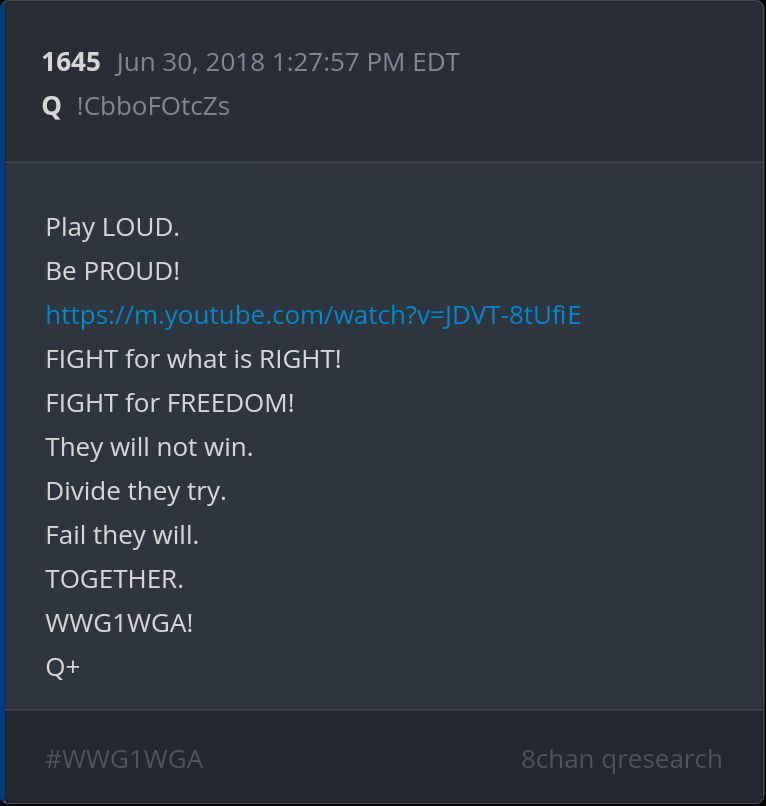
Task: Click the tripcode !CbboFOtcZs
Action: [x=153, y=106]
